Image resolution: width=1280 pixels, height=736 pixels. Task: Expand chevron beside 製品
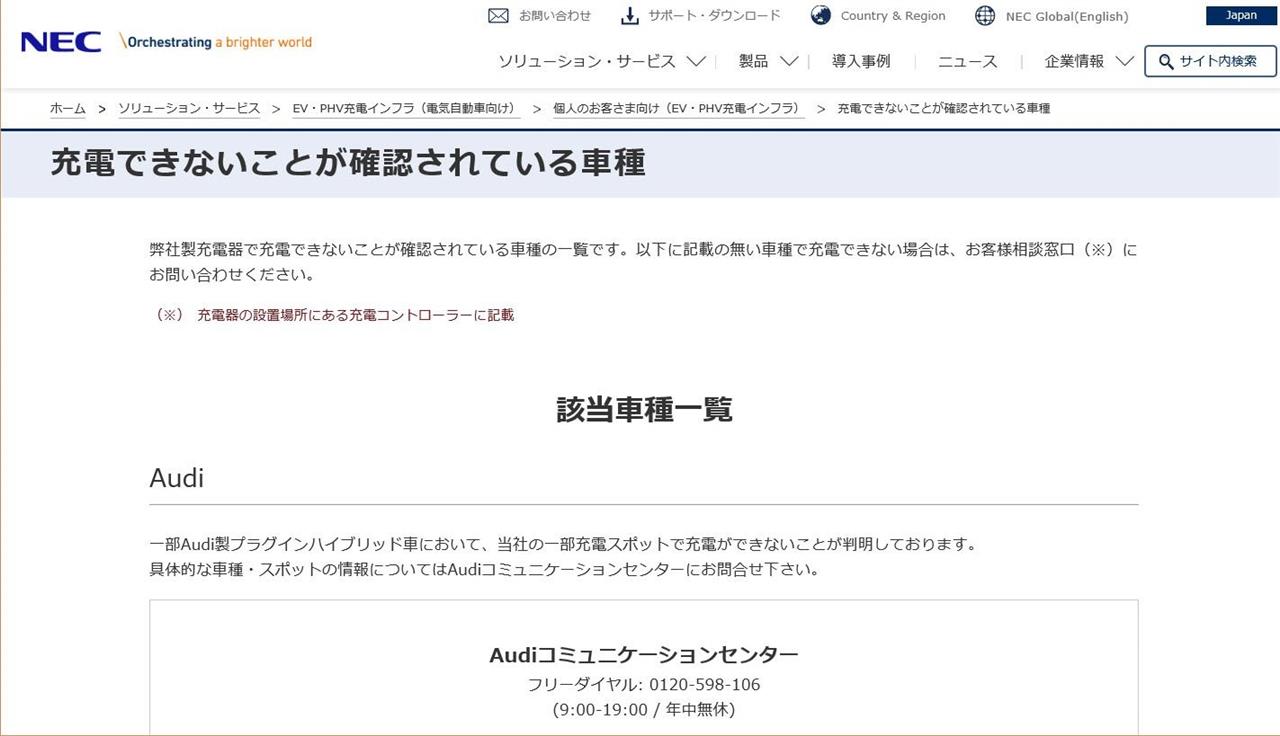coord(789,62)
